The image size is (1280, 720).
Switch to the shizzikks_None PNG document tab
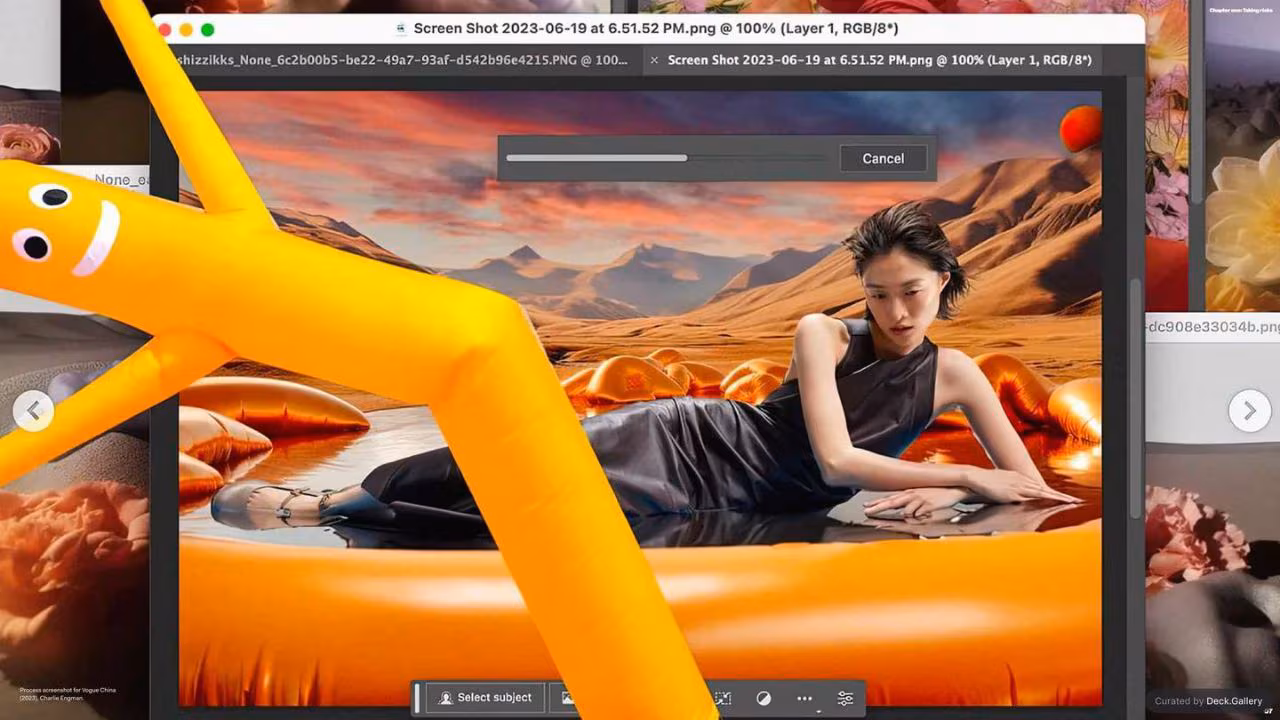pos(400,60)
